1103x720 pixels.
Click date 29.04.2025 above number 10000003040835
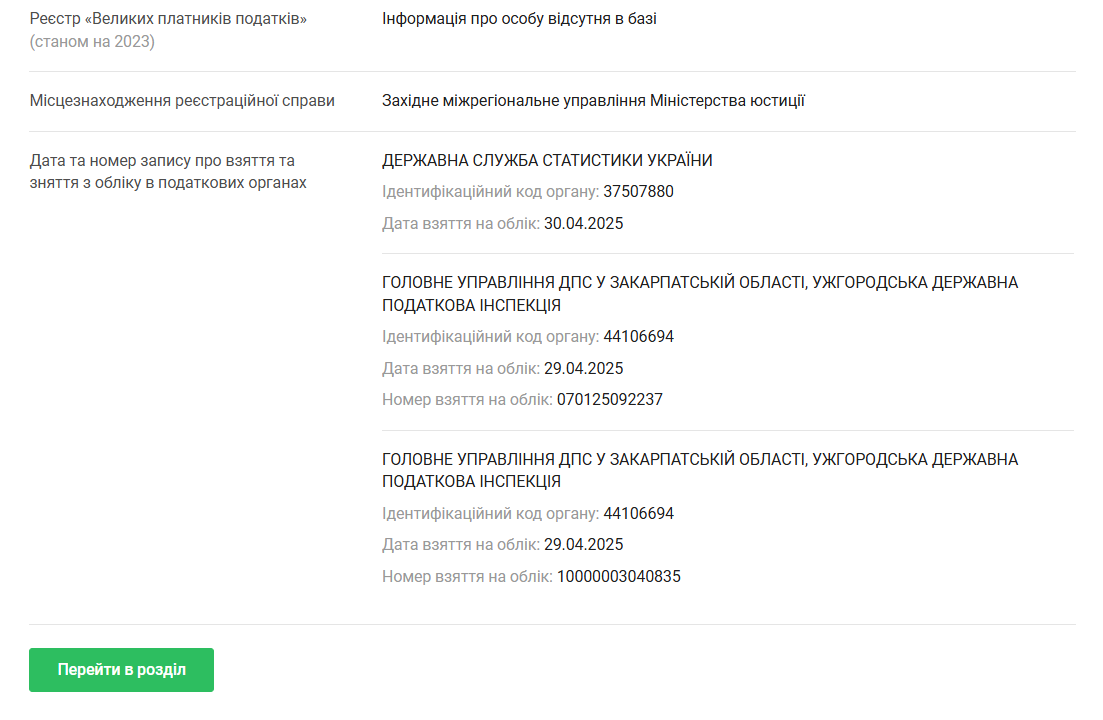click(583, 544)
